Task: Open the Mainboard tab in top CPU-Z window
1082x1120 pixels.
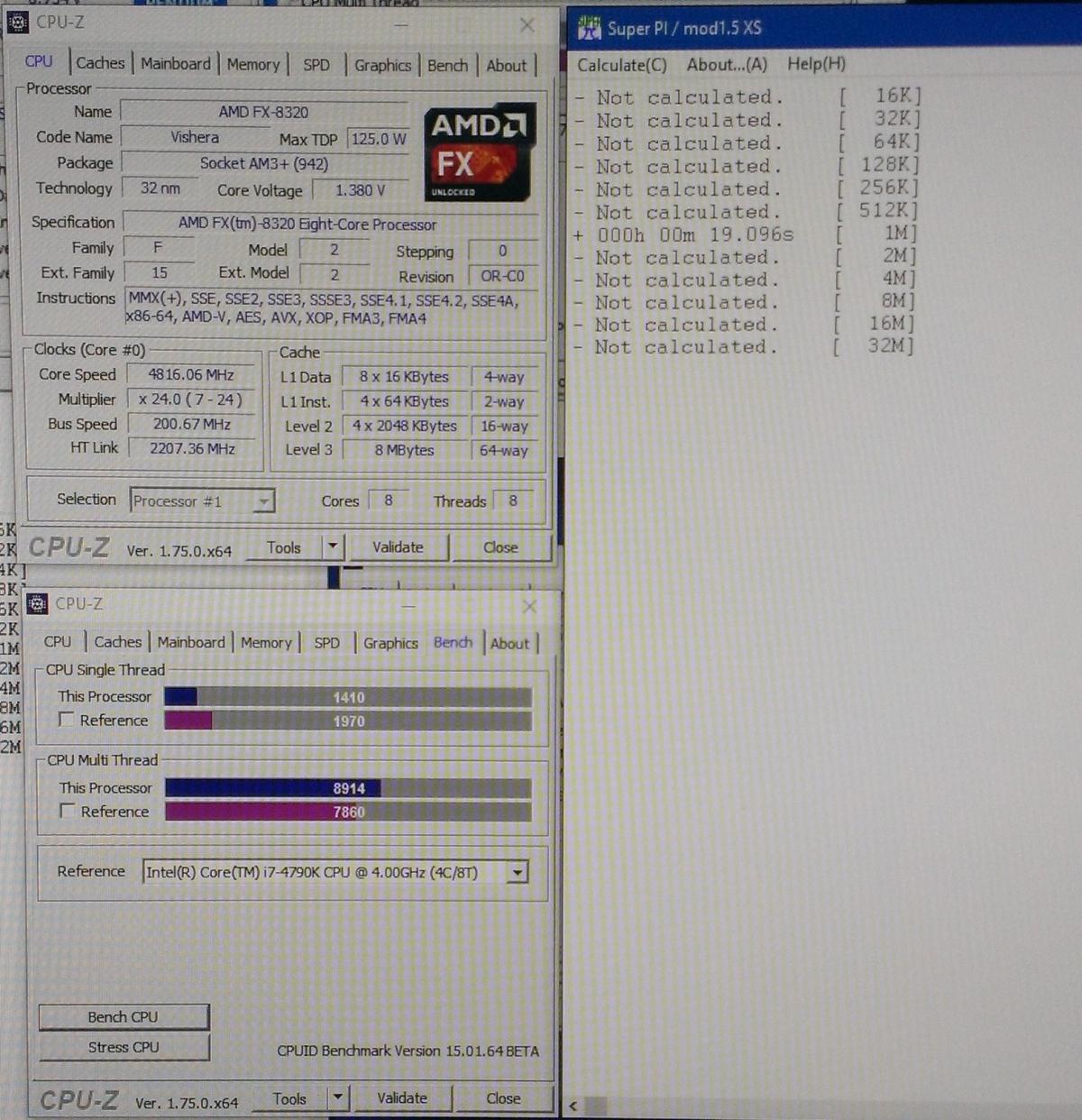Action: tap(176, 64)
